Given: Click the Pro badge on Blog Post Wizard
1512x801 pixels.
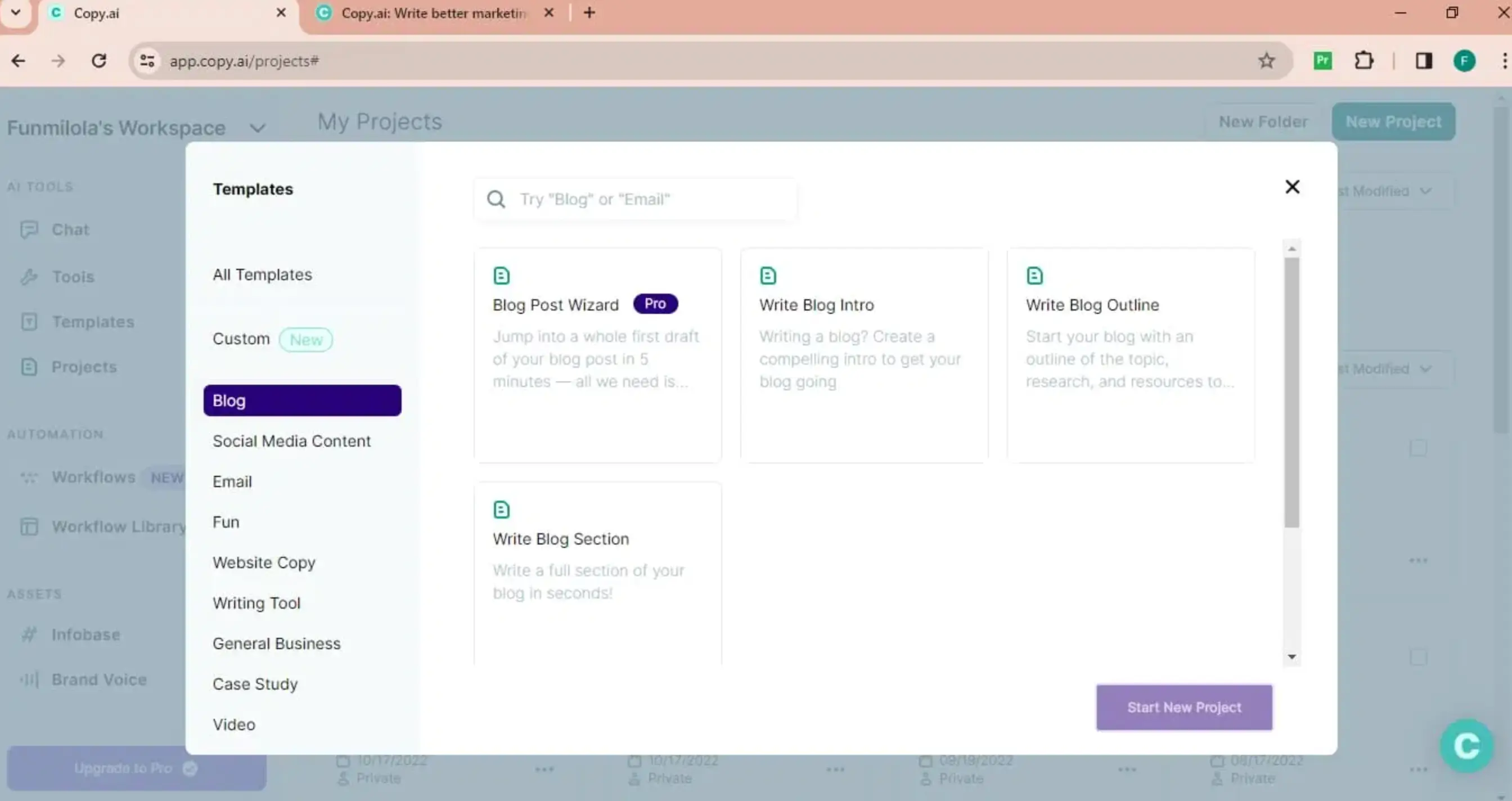Looking at the screenshot, I should click(x=655, y=303).
